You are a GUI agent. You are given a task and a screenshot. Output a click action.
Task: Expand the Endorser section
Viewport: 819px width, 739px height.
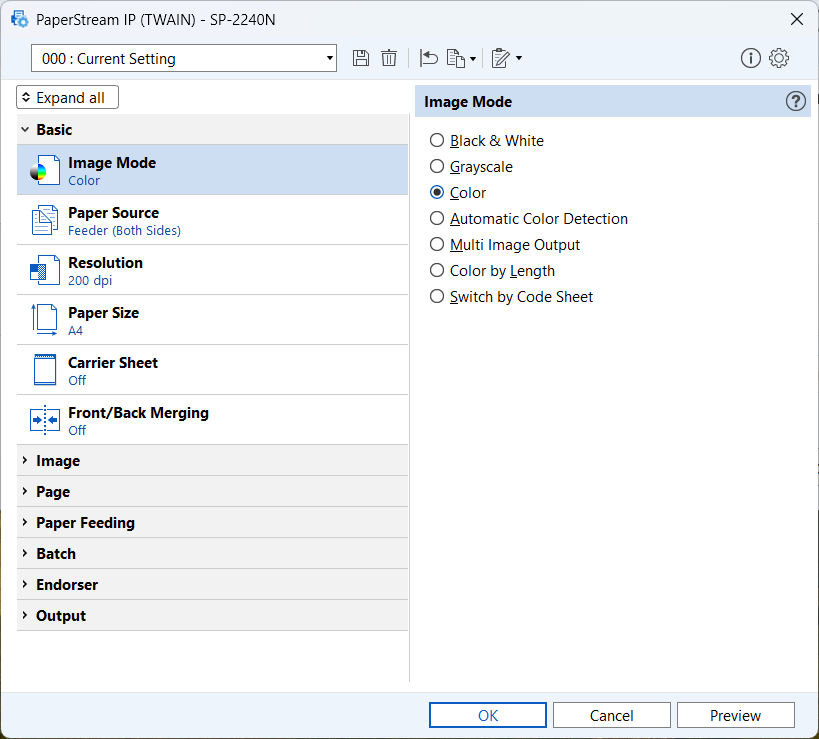tap(212, 584)
